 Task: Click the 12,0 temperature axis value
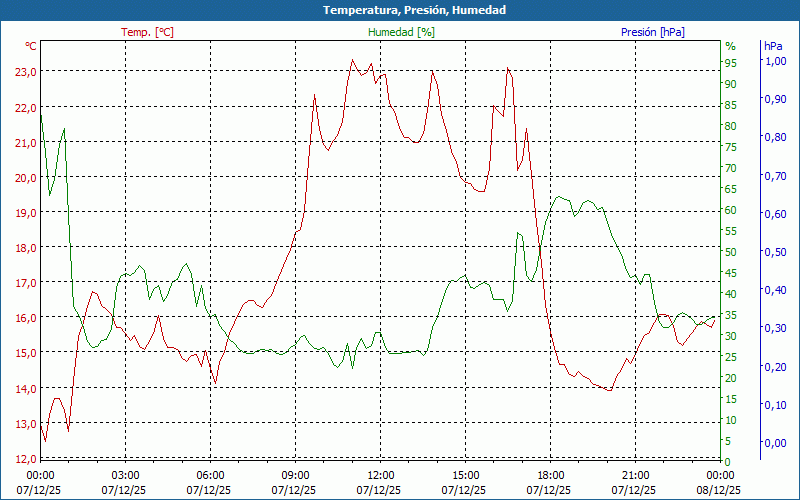[x=26, y=459]
